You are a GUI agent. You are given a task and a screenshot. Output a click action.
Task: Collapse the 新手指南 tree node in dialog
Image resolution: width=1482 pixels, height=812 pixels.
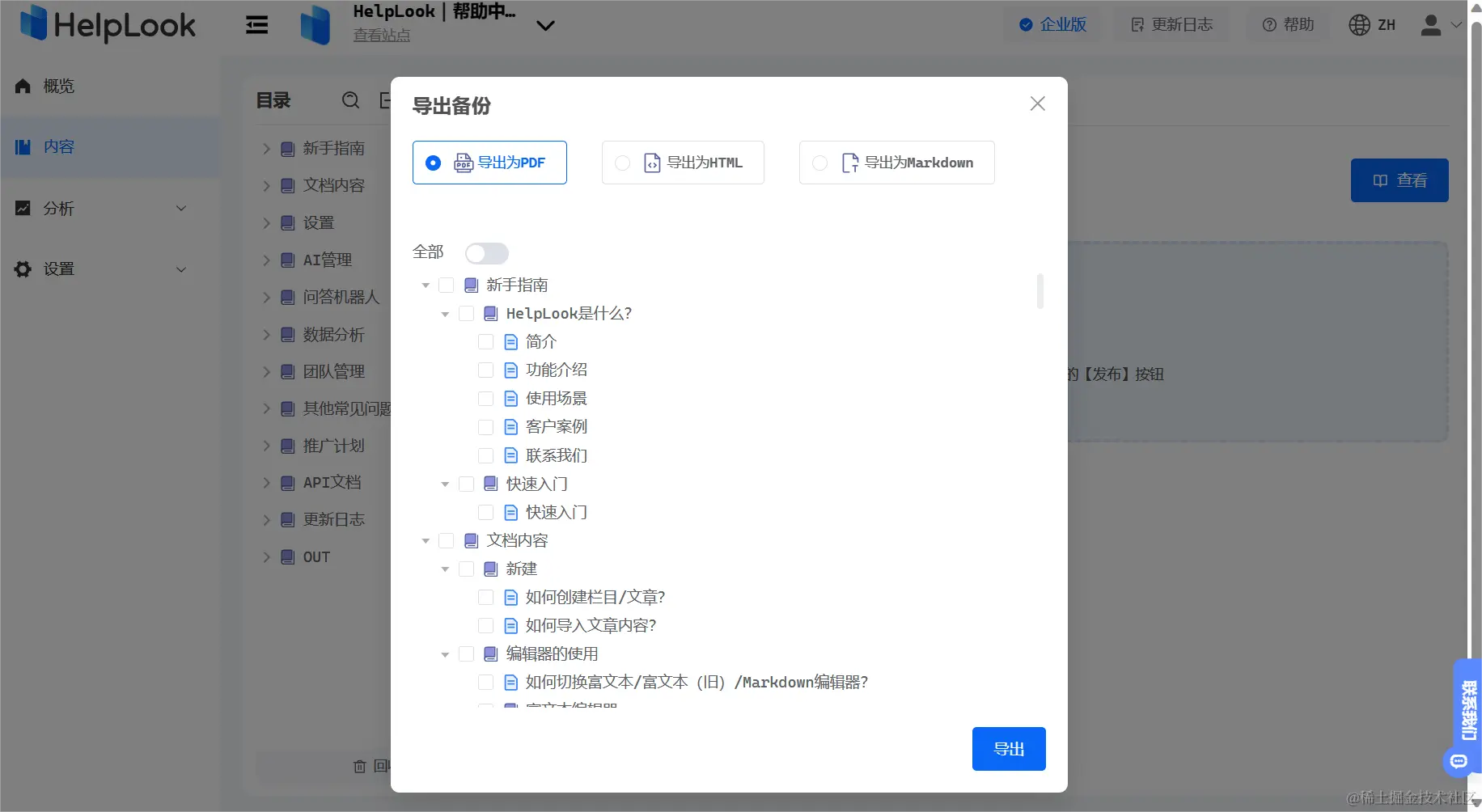pos(426,285)
